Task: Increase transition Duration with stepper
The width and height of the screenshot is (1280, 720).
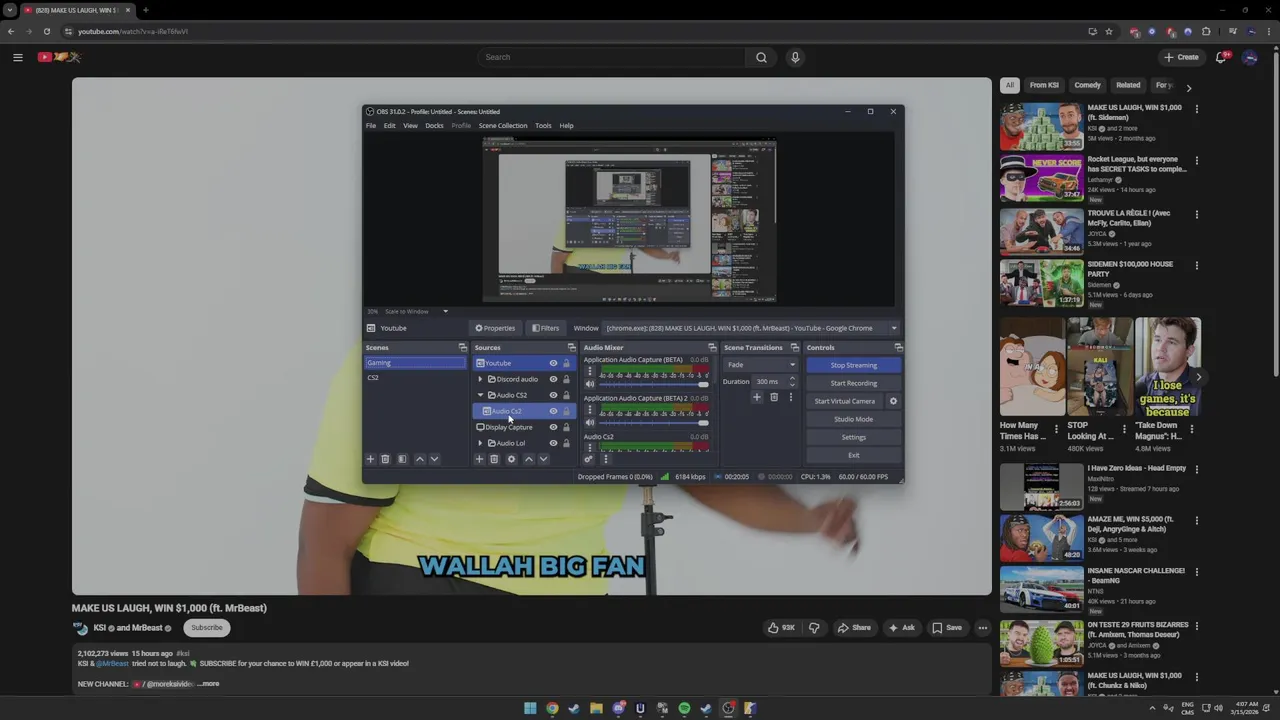Action: 792,378
